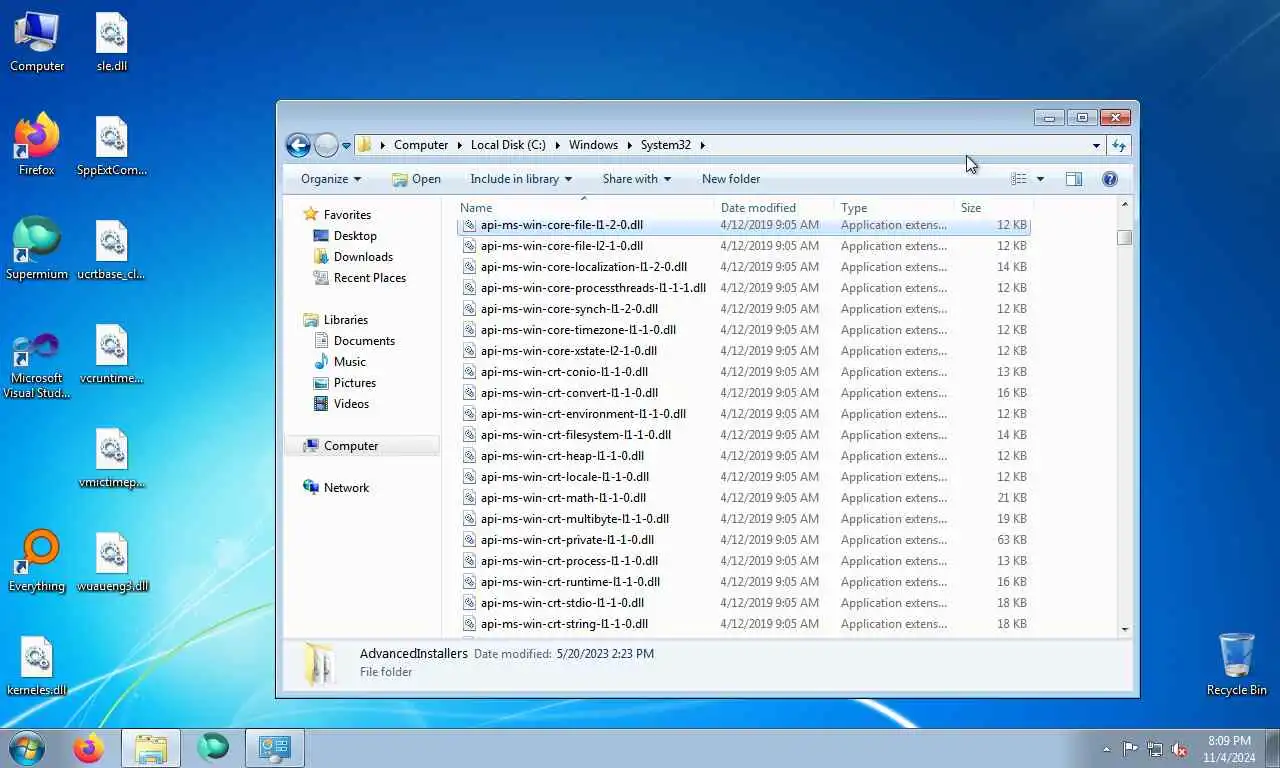This screenshot has width=1280, height=768.
Task: Select Microsoft Visual Studio desktop shortcut
Action: (37, 366)
